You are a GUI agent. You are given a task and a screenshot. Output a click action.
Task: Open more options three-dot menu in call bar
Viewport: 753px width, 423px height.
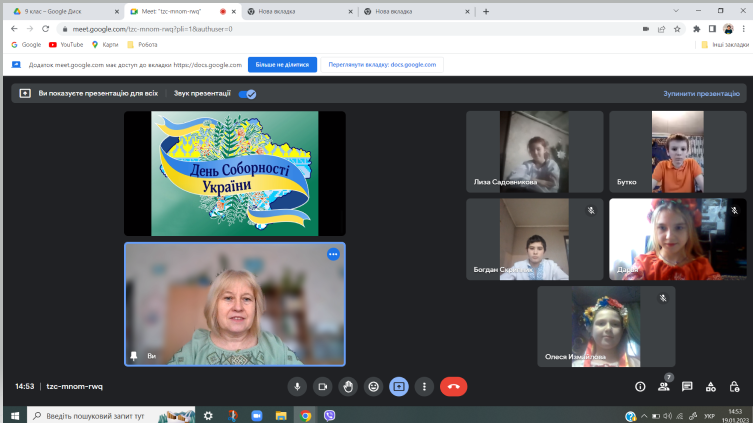tap(425, 386)
